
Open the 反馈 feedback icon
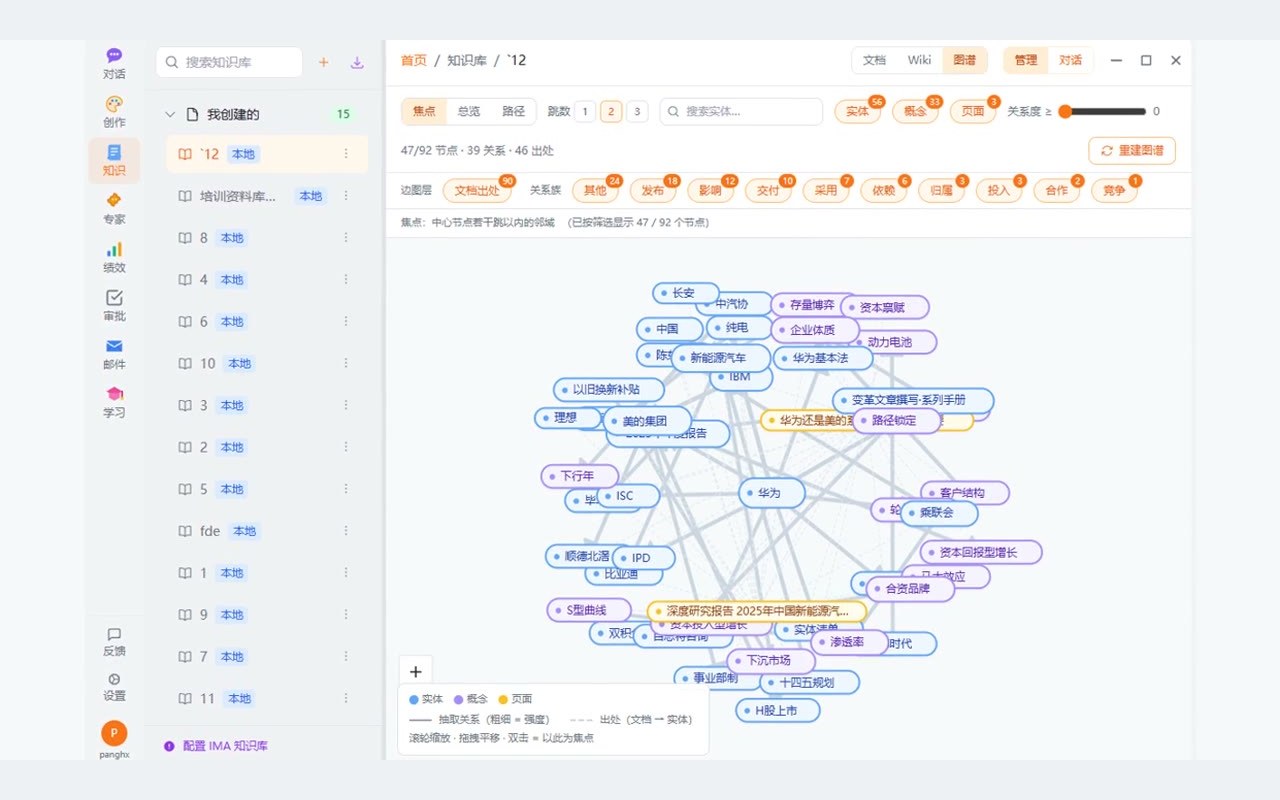click(x=114, y=642)
